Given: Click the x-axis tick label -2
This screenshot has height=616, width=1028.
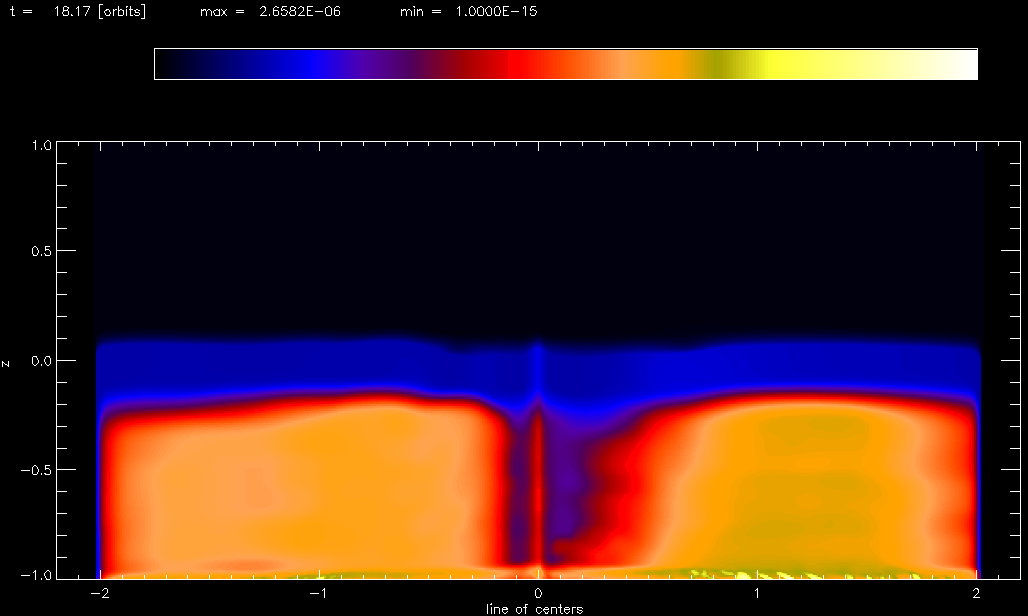Looking at the screenshot, I should coord(98,594).
